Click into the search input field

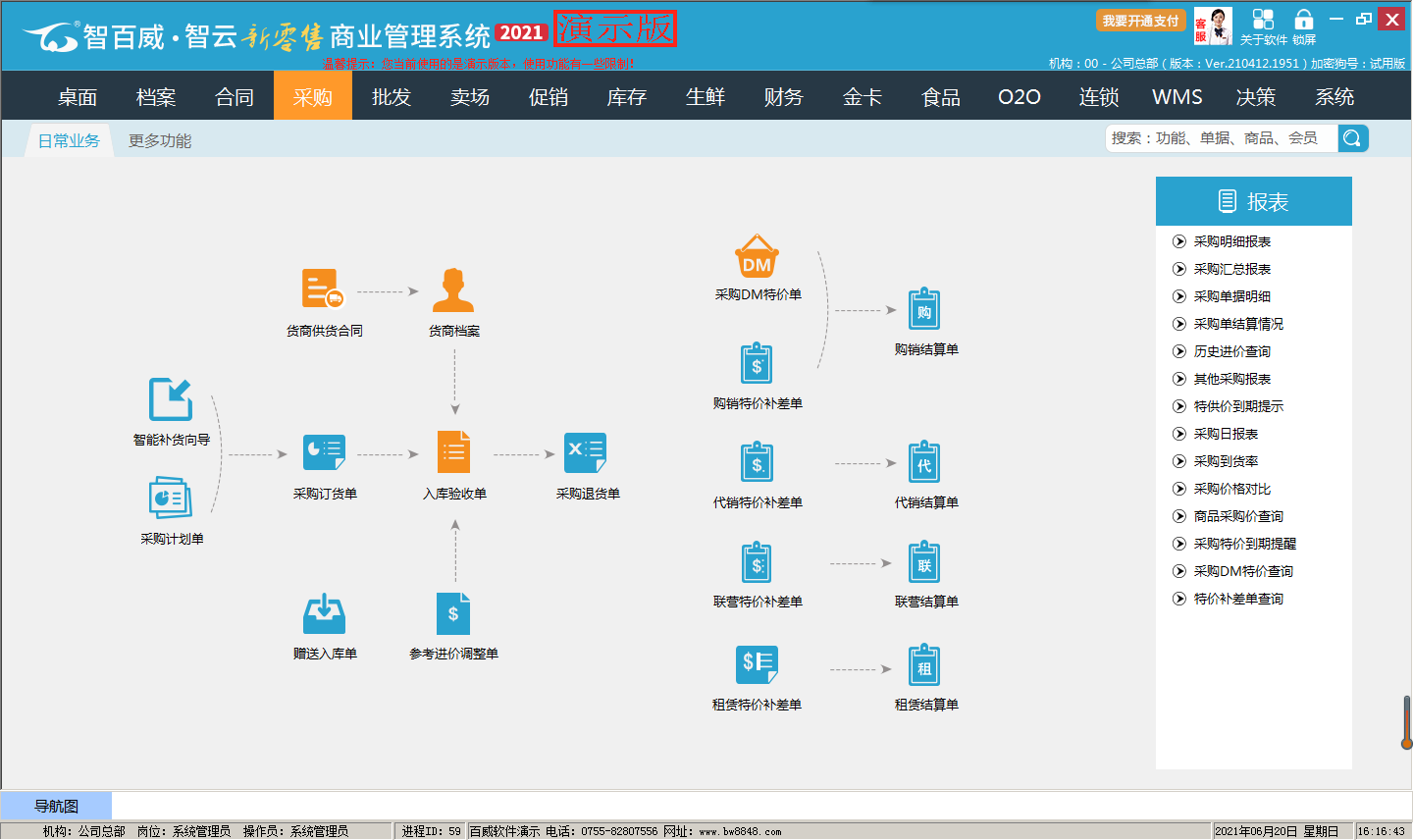point(1221,138)
